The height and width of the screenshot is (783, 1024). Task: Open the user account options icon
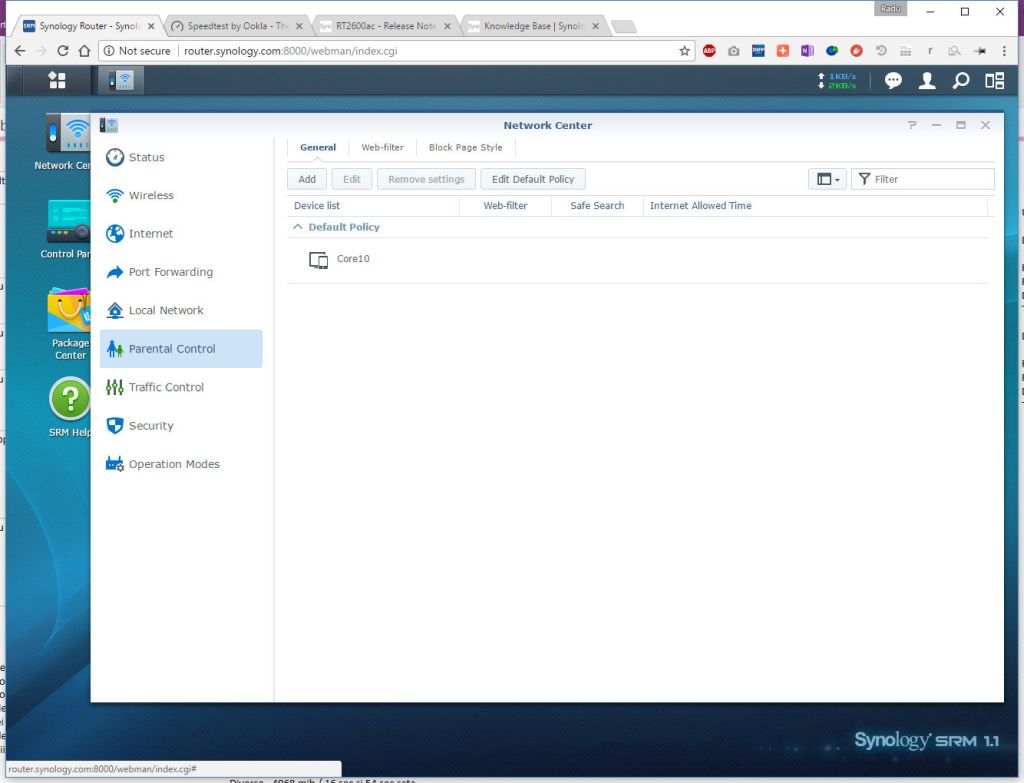point(927,81)
